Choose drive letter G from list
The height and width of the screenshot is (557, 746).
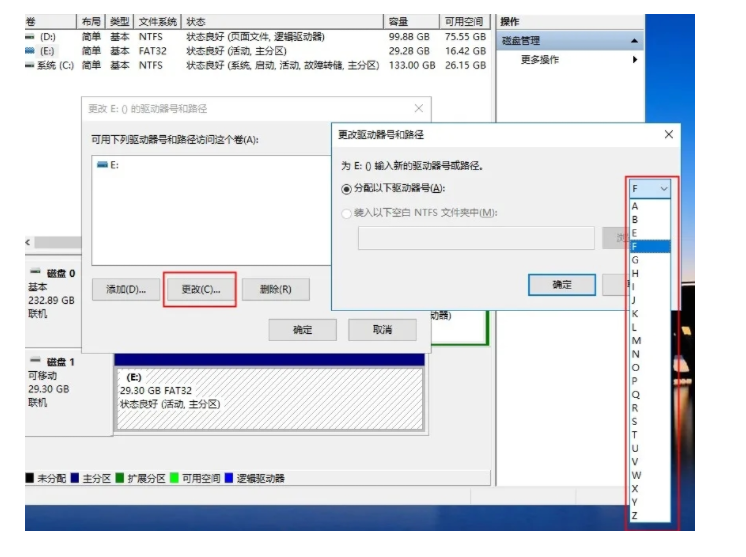click(x=636, y=260)
